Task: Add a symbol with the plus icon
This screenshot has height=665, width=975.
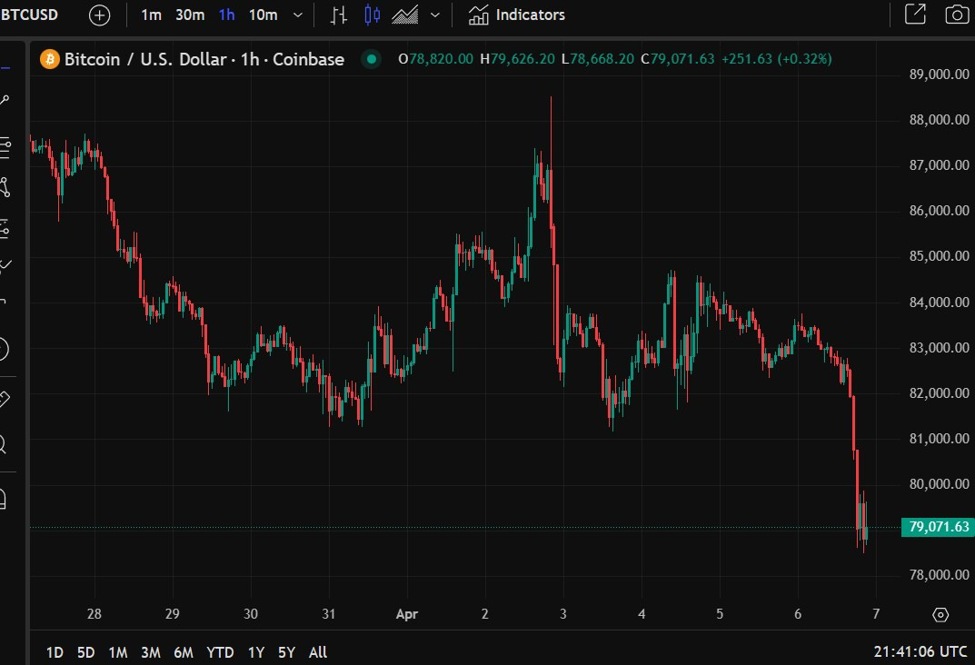Action: 99,15
